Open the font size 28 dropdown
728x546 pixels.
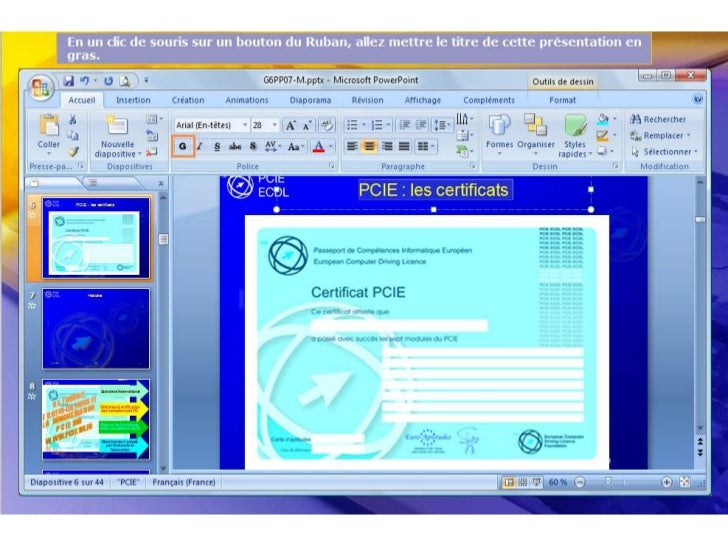click(275, 125)
